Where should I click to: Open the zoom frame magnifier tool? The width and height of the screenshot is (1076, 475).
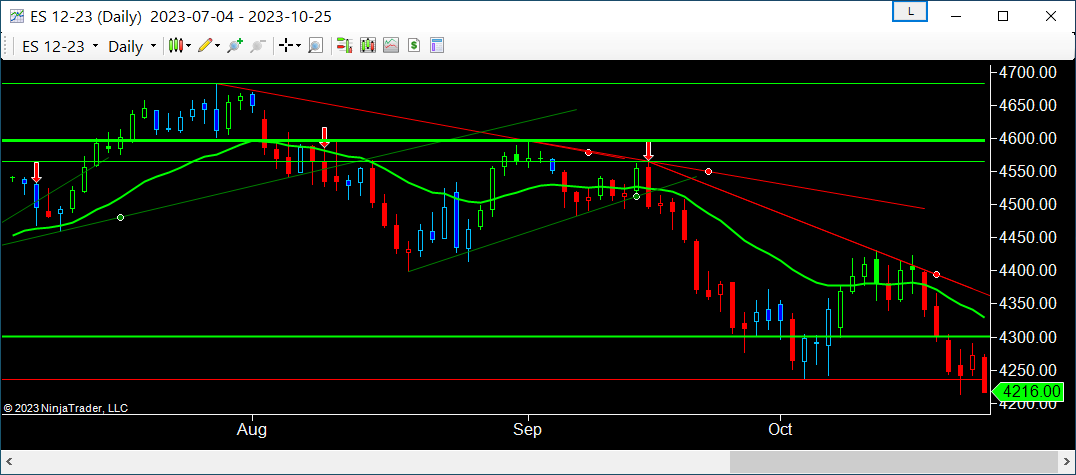click(315, 46)
